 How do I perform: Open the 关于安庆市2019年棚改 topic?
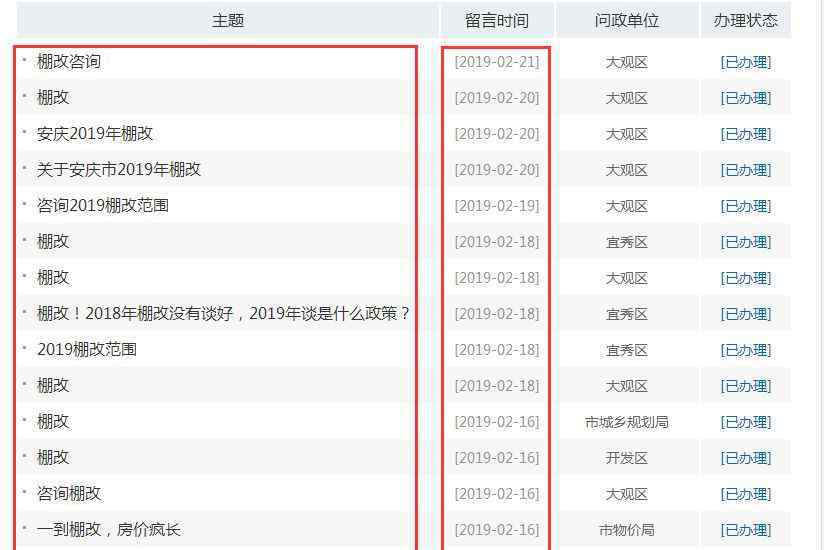point(119,170)
